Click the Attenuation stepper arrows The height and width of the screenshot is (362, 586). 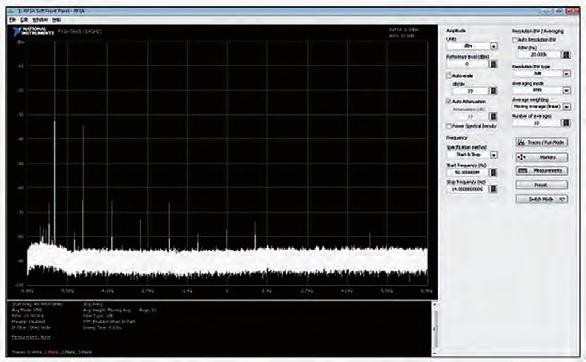click(493, 117)
